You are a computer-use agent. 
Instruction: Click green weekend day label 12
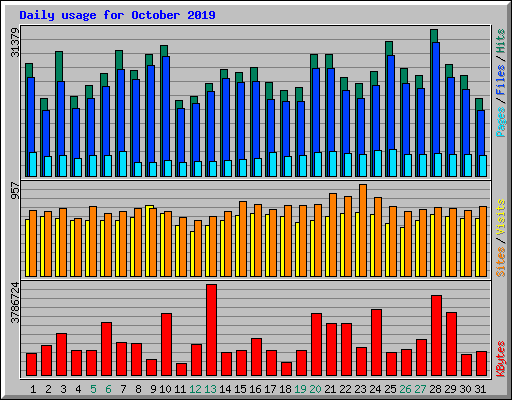click(195, 389)
